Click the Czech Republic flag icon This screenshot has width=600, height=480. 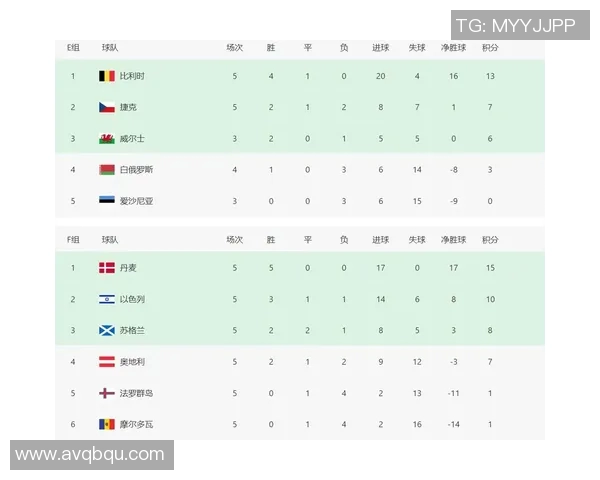[107, 107]
